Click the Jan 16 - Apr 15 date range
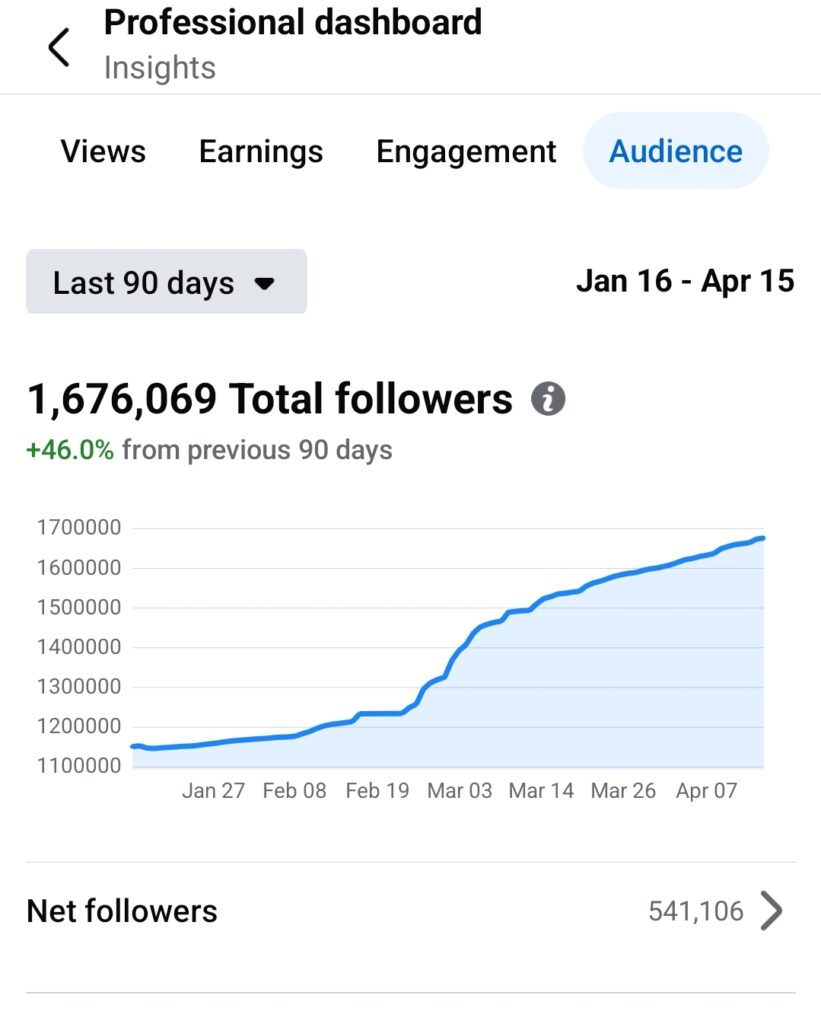This screenshot has width=821, height=1024. click(685, 281)
